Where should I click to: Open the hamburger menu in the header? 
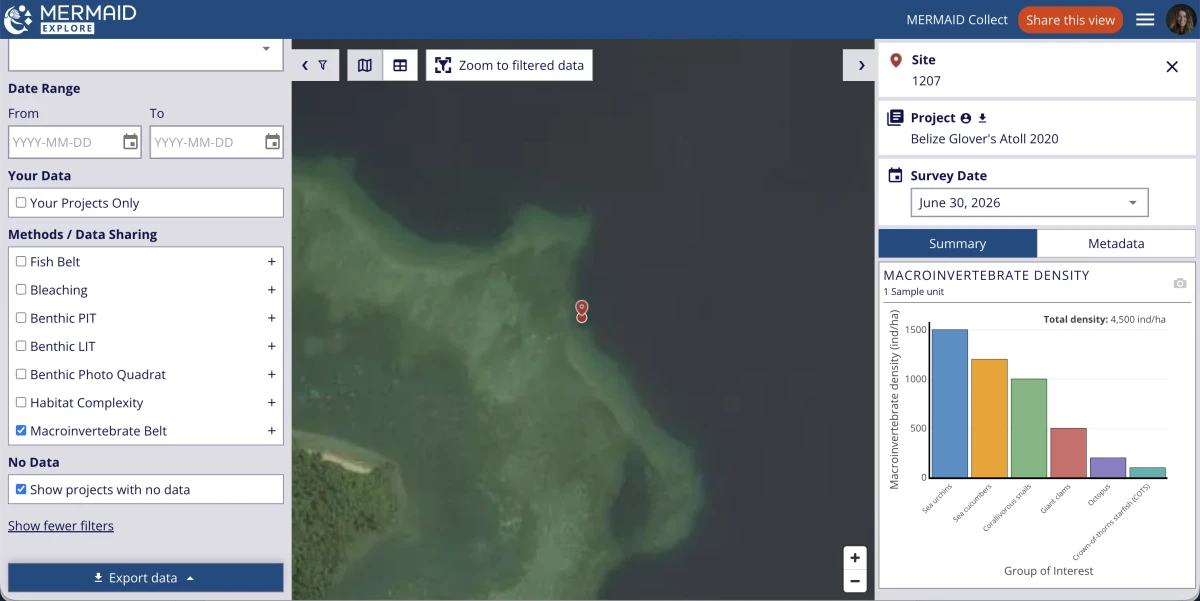point(1145,20)
